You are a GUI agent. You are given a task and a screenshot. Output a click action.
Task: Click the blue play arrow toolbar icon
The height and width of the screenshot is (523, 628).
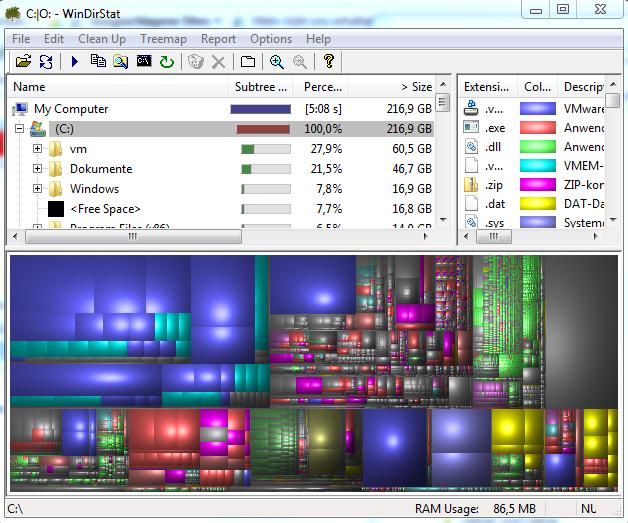pos(74,62)
